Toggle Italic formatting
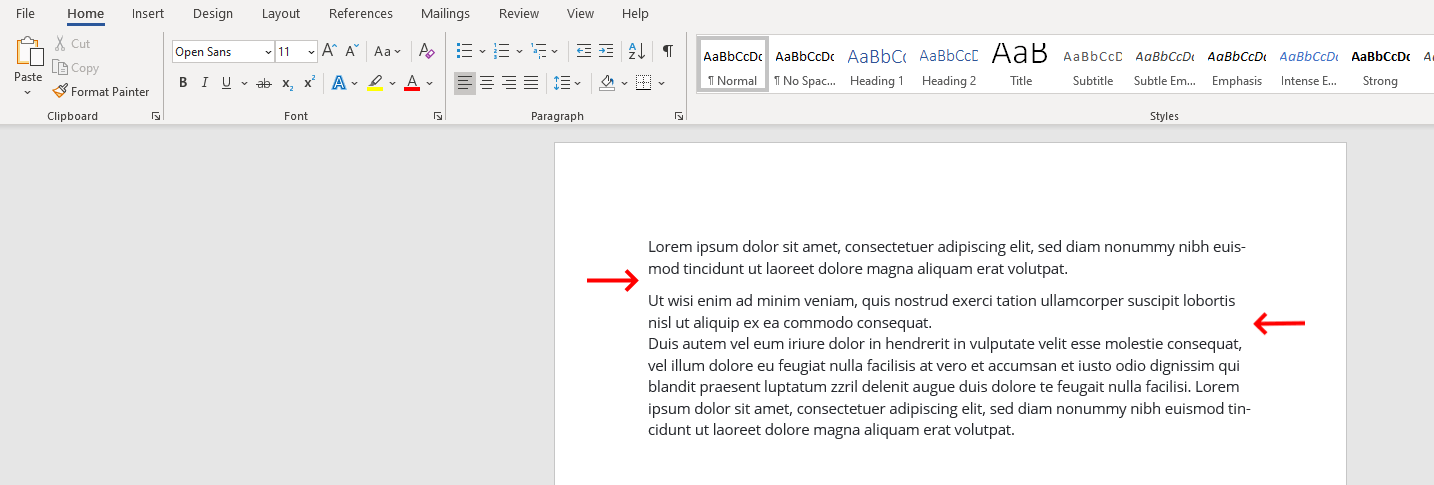This screenshot has width=1434, height=485. click(x=205, y=83)
